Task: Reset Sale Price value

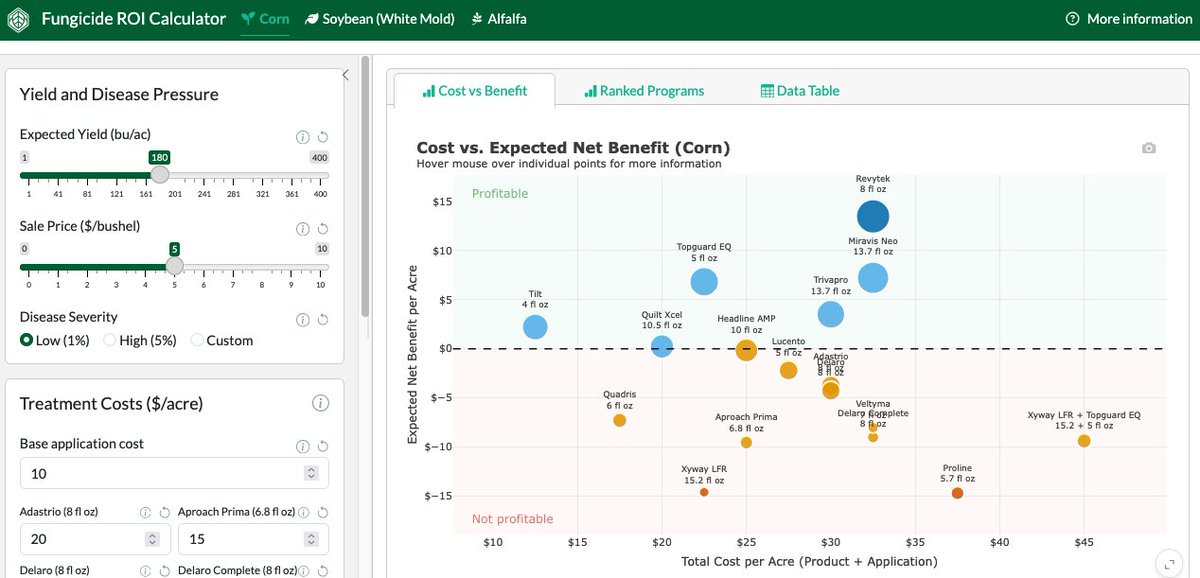Action: [322, 228]
